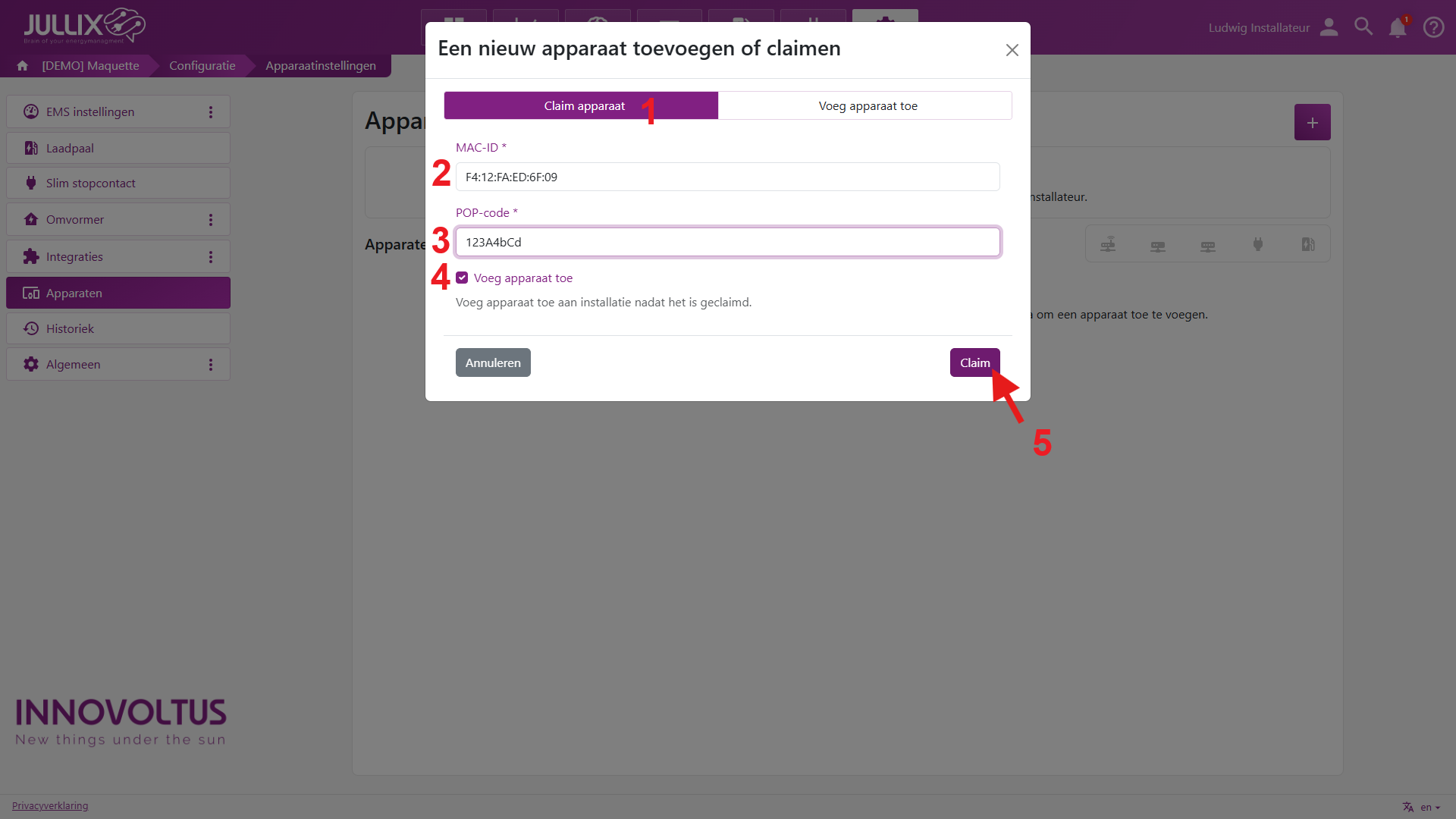The width and height of the screenshot is (1456, 819).
Task: Select the smart plug device filter icon
Action: pyautogui.click(x=1258, y=244)
